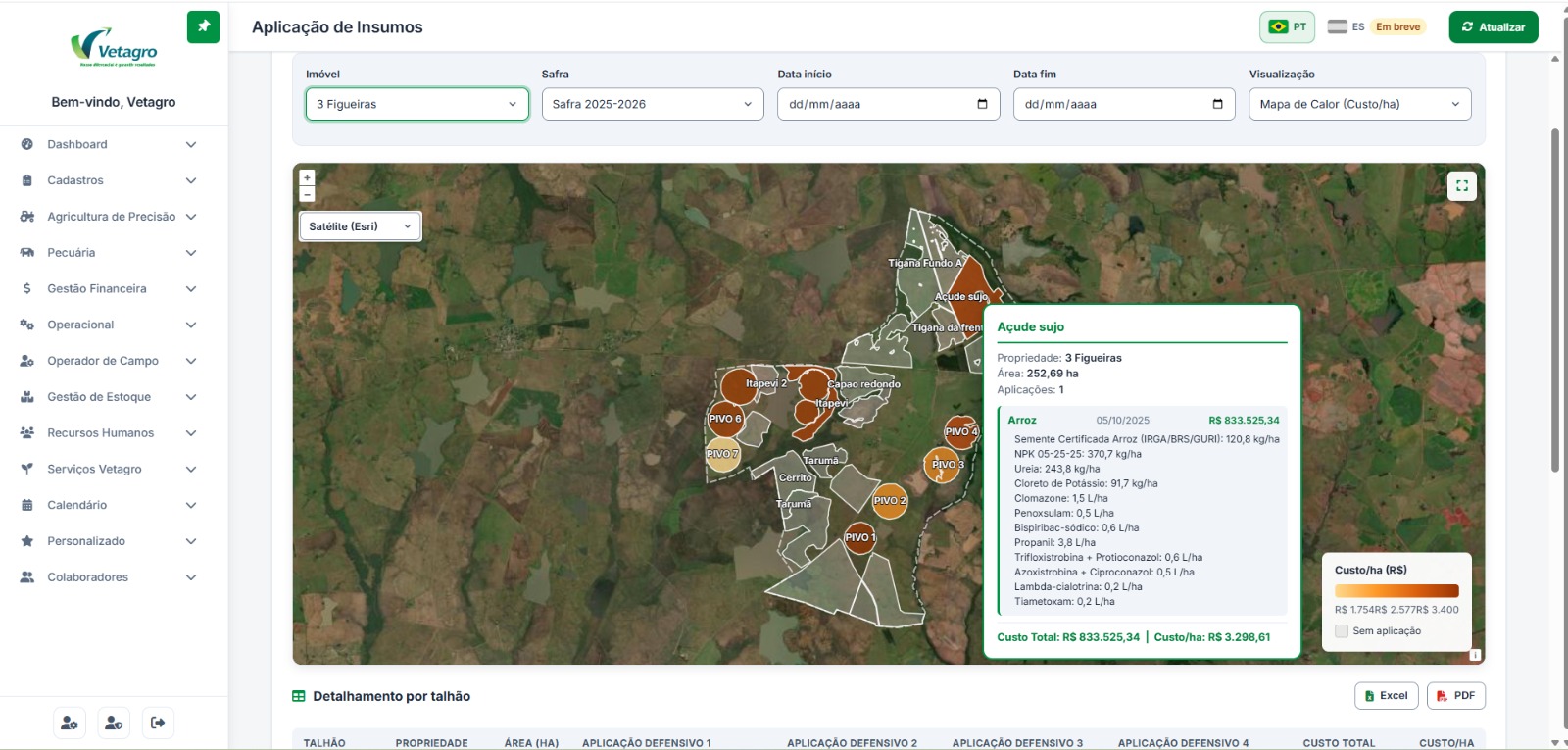1568x750 pixels.
Task: Open the Safra 2025-2026 dropdown
Action: coord(653,104)
